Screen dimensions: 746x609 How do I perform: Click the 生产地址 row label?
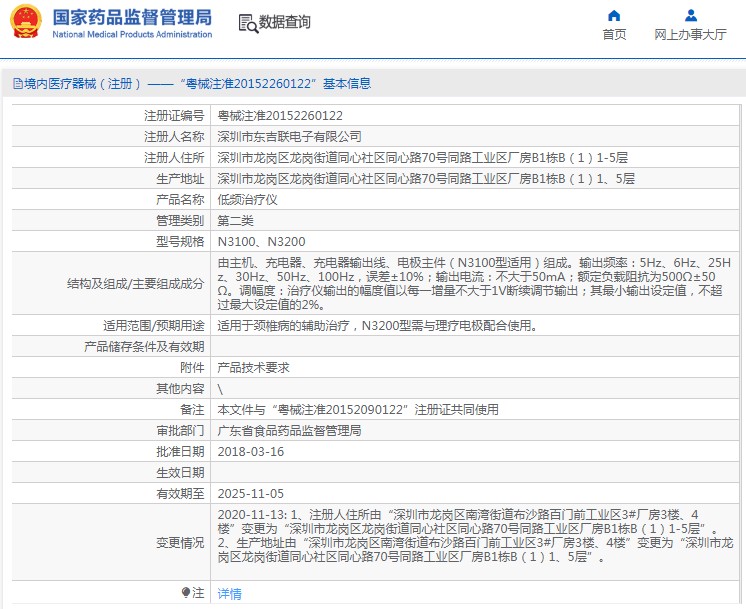[x=180, y=178]
